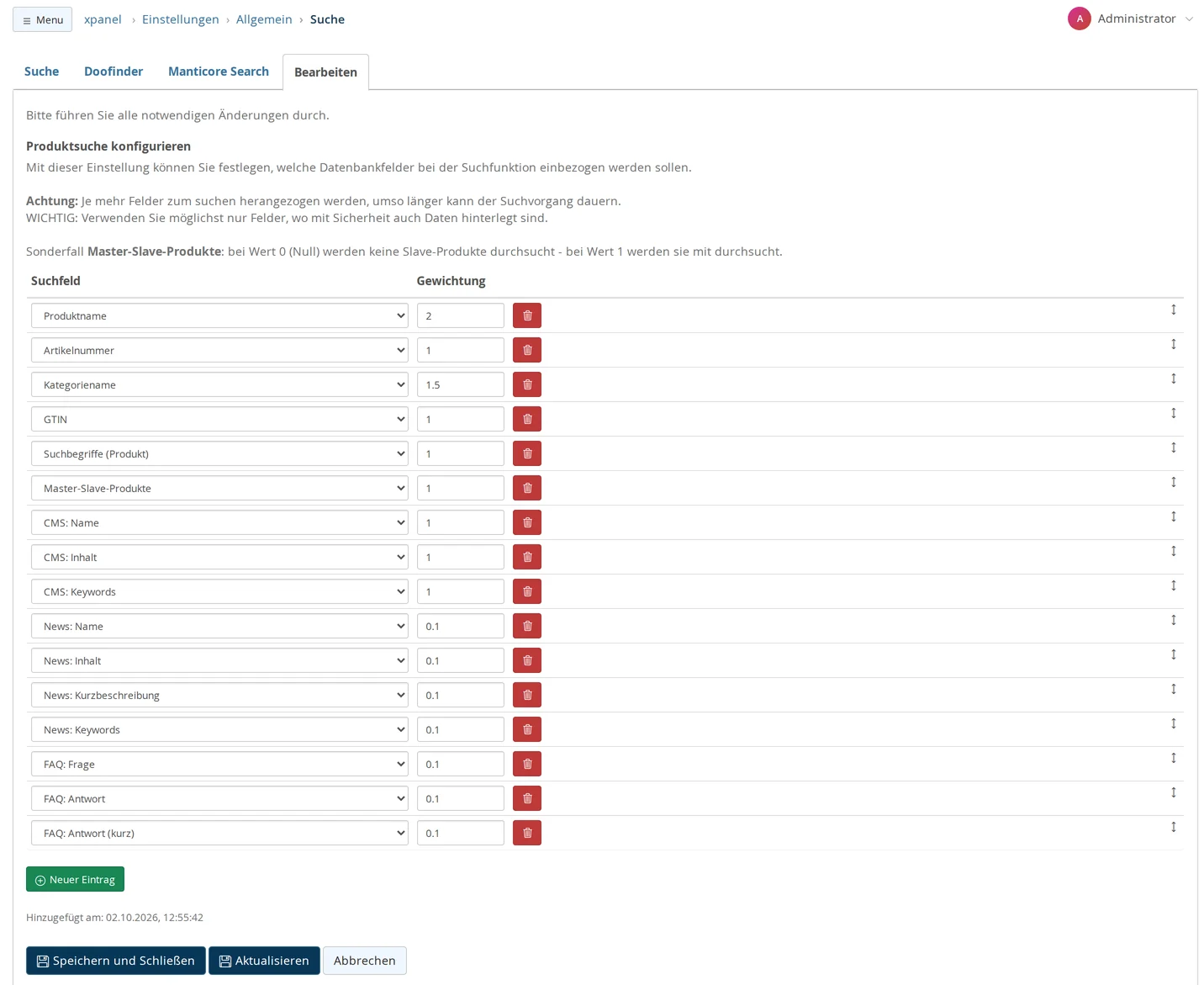Delete the Produktname search field row
Image resolution: width=1204 pixels, height=985 pixels.
[x=527, y=315]
